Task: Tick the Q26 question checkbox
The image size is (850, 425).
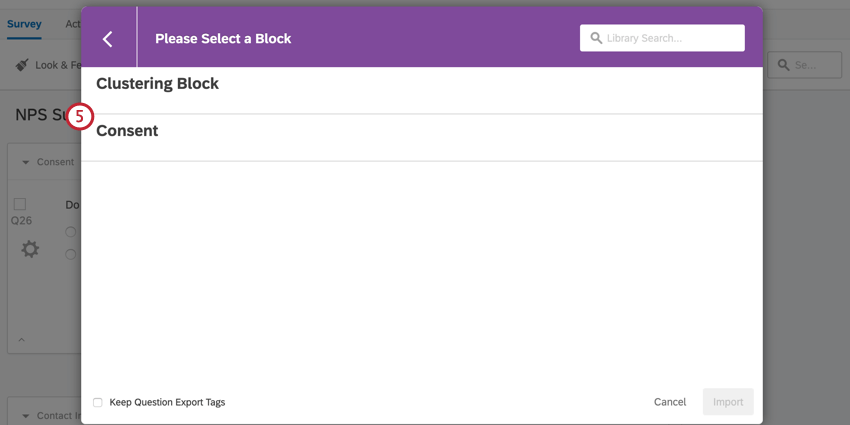Action: click(20, 204)
